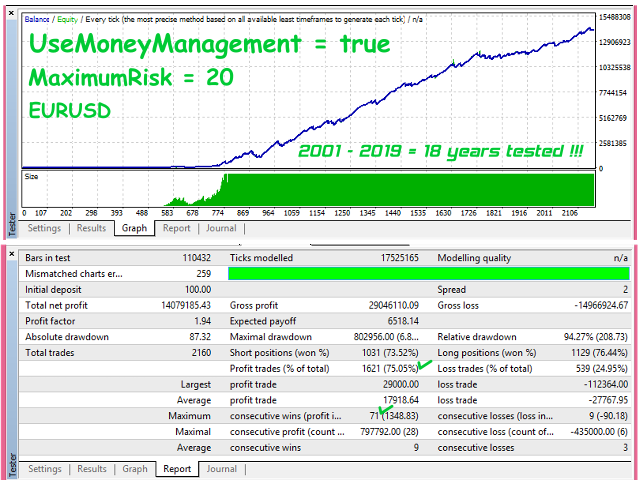Open Journal tab in lower Tester panel
This screenshot has height=480, width=640.
pos(221,469)
